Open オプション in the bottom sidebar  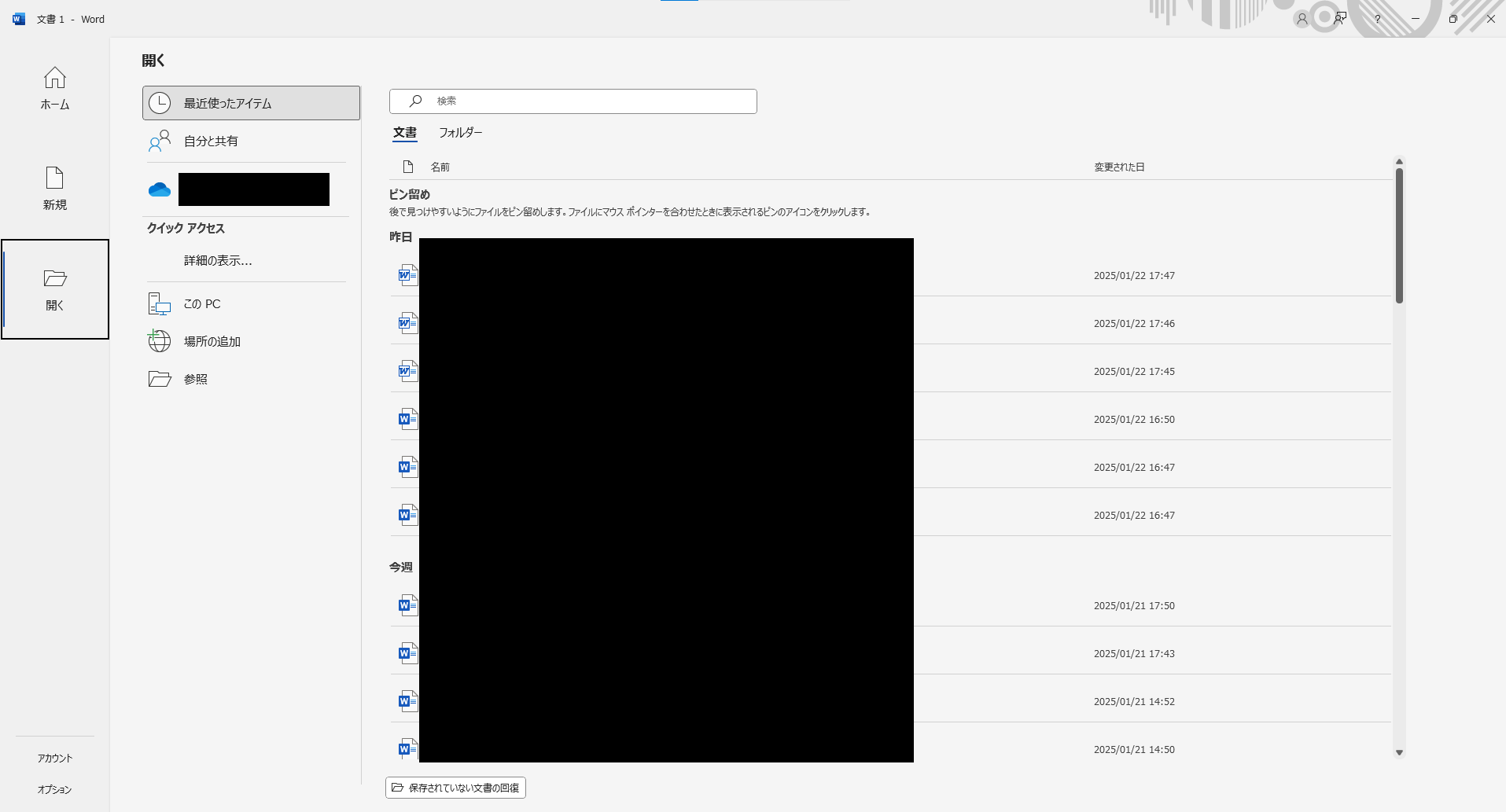coord(54,789)
